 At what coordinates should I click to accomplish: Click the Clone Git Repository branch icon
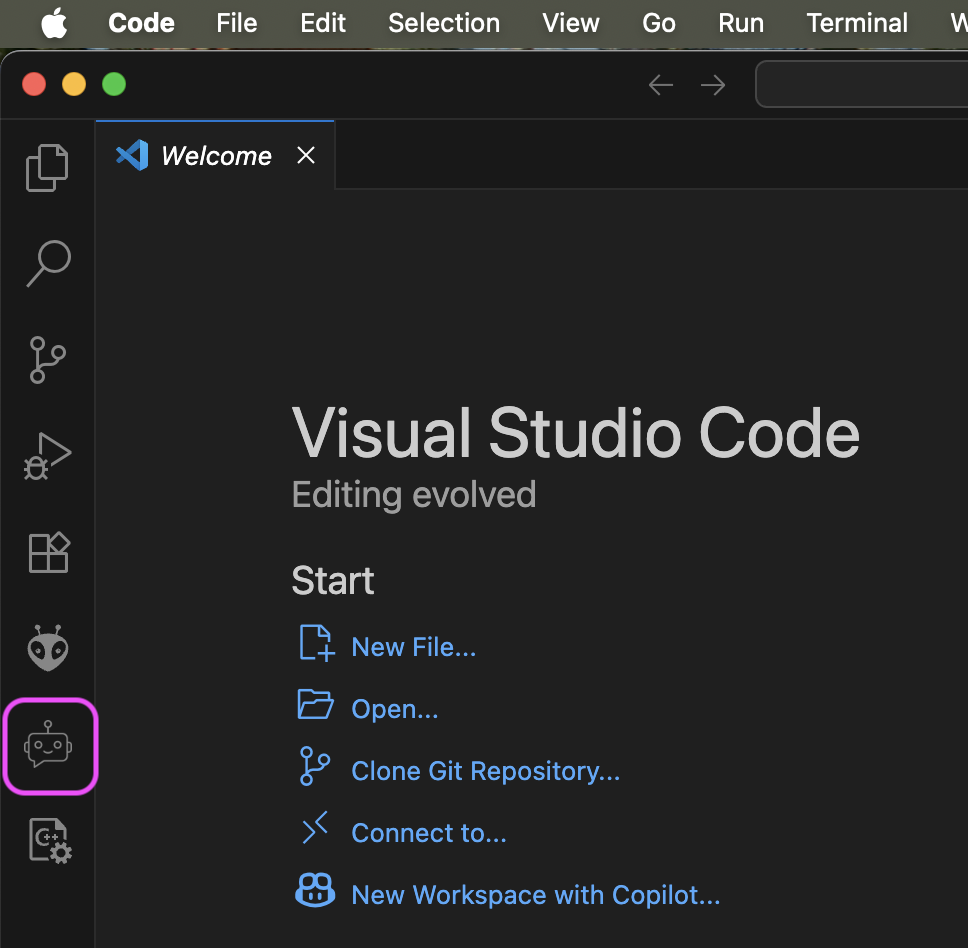pyautogui.click(x=315, y=766)
